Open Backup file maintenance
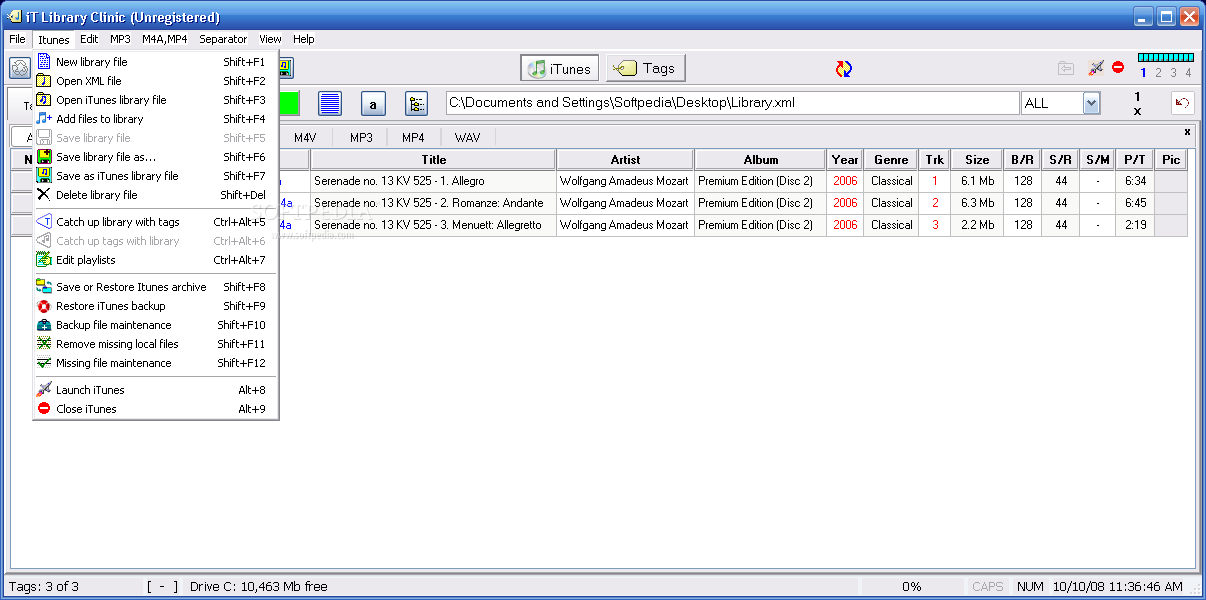Screen dimensions: 1206x600 coord(155,325)
